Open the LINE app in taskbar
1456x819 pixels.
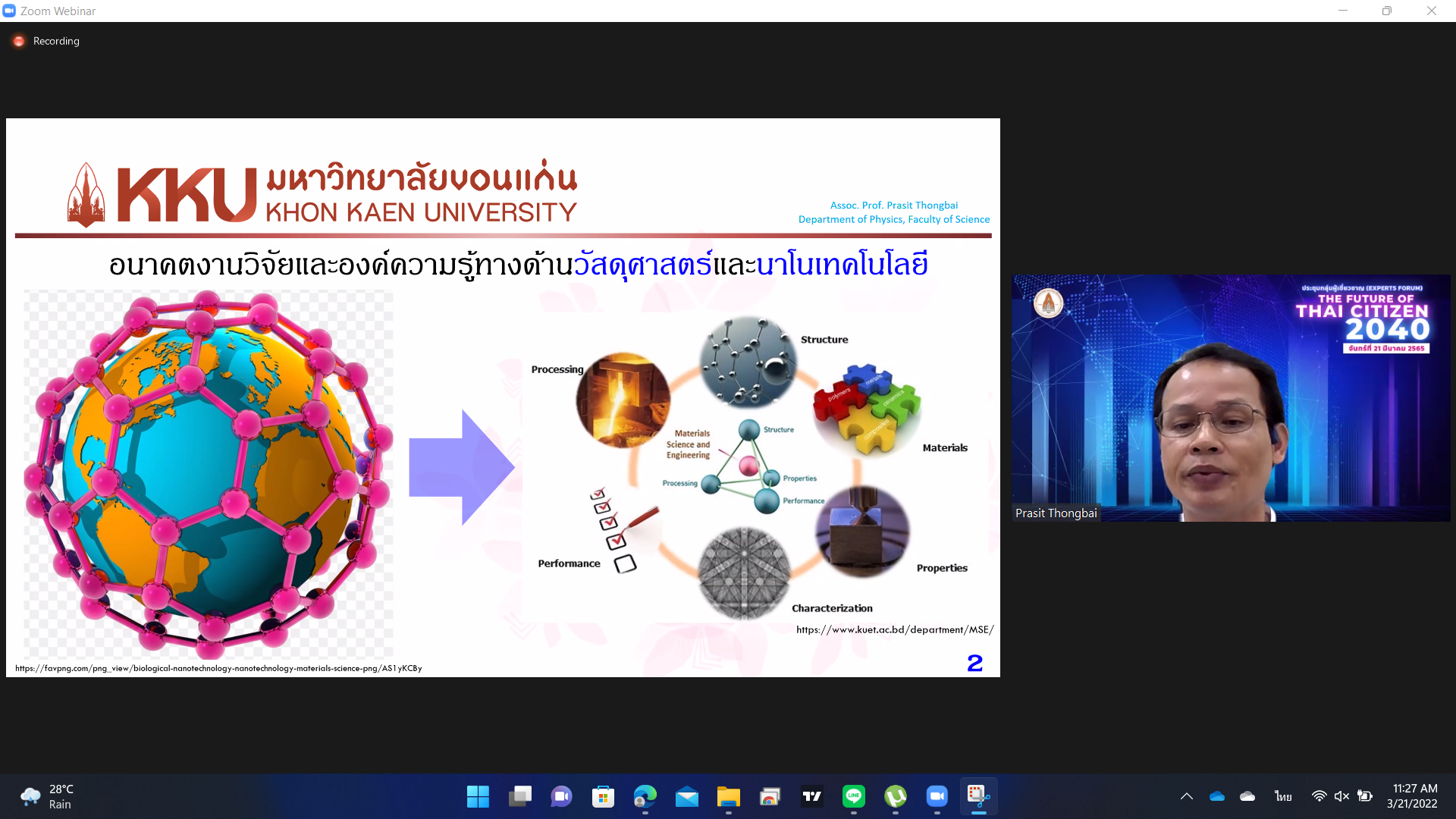(x=854, y=796)
